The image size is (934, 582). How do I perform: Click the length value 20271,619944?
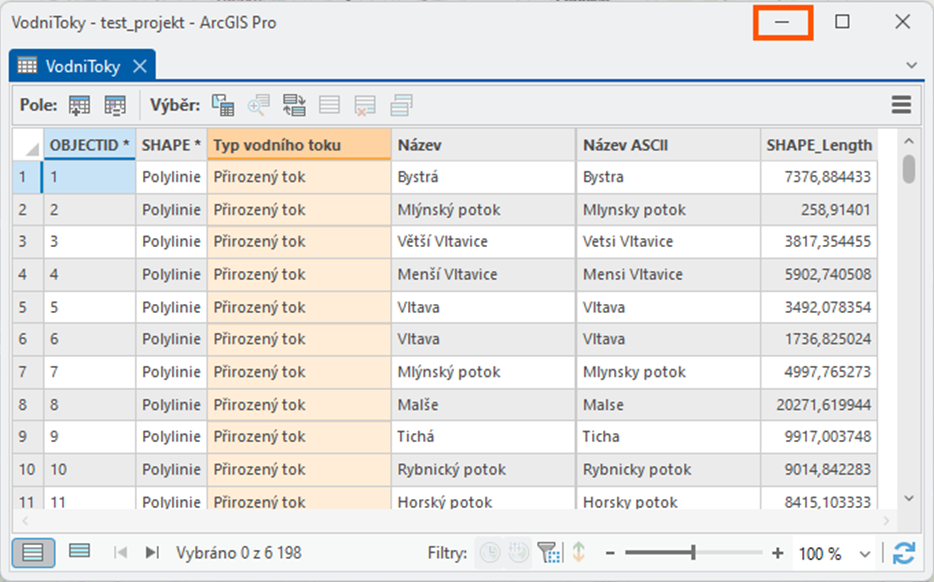point(819,405)
